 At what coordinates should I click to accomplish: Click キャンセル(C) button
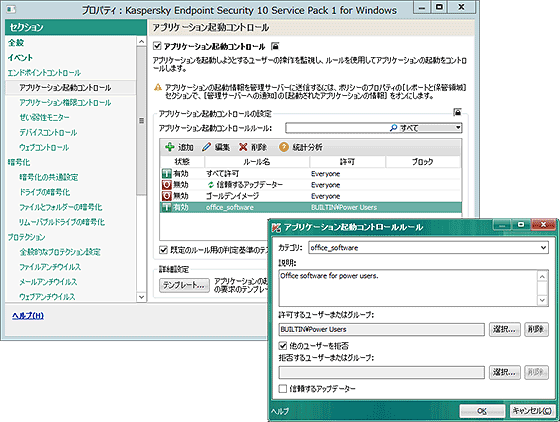532,411
